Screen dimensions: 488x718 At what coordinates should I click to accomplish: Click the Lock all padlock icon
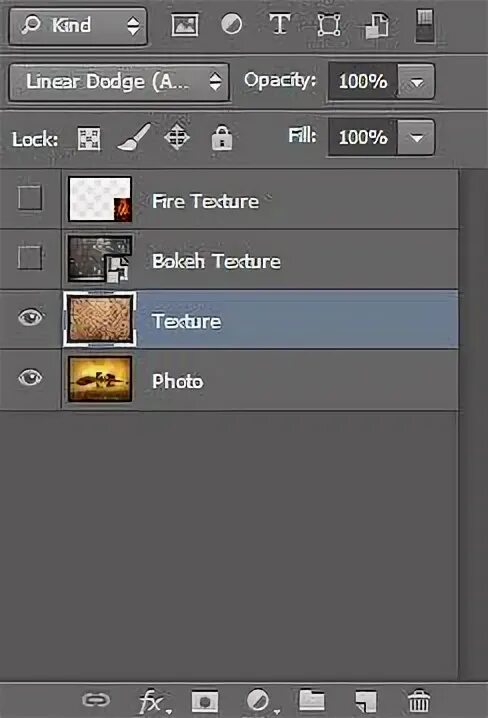click(x=222, y=138)
